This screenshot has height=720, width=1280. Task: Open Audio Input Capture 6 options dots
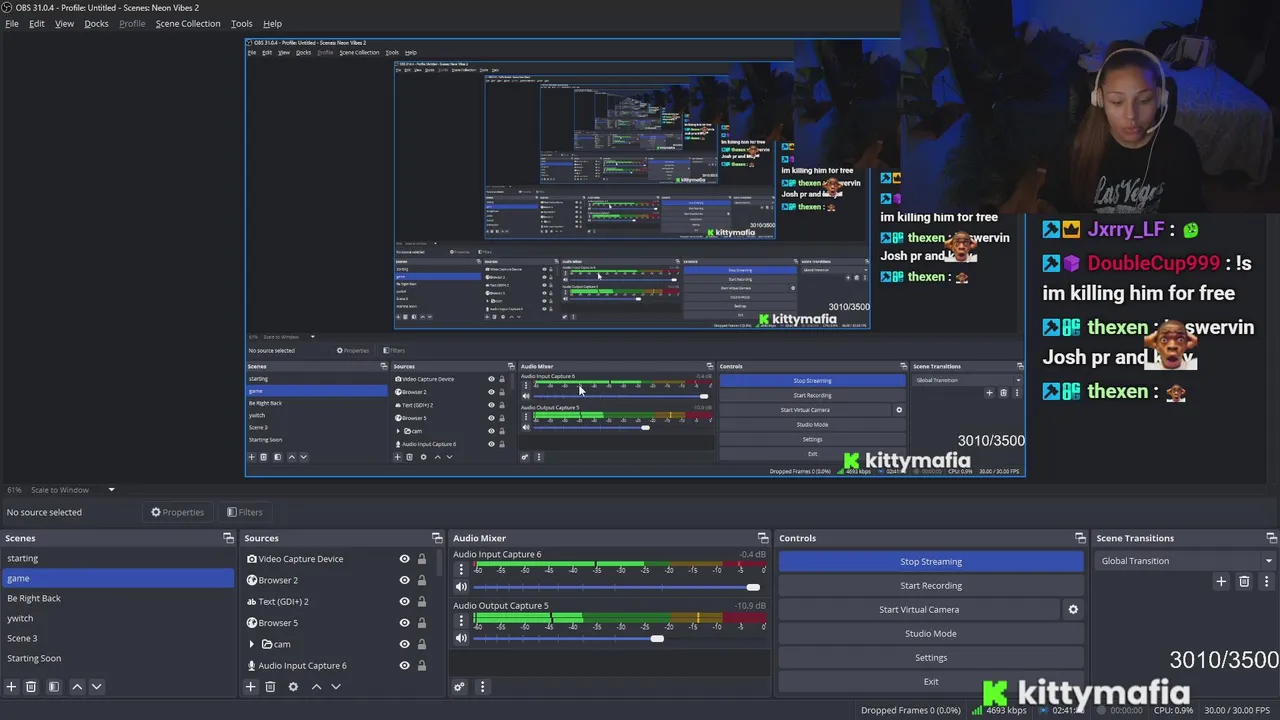tap(461, 569)
